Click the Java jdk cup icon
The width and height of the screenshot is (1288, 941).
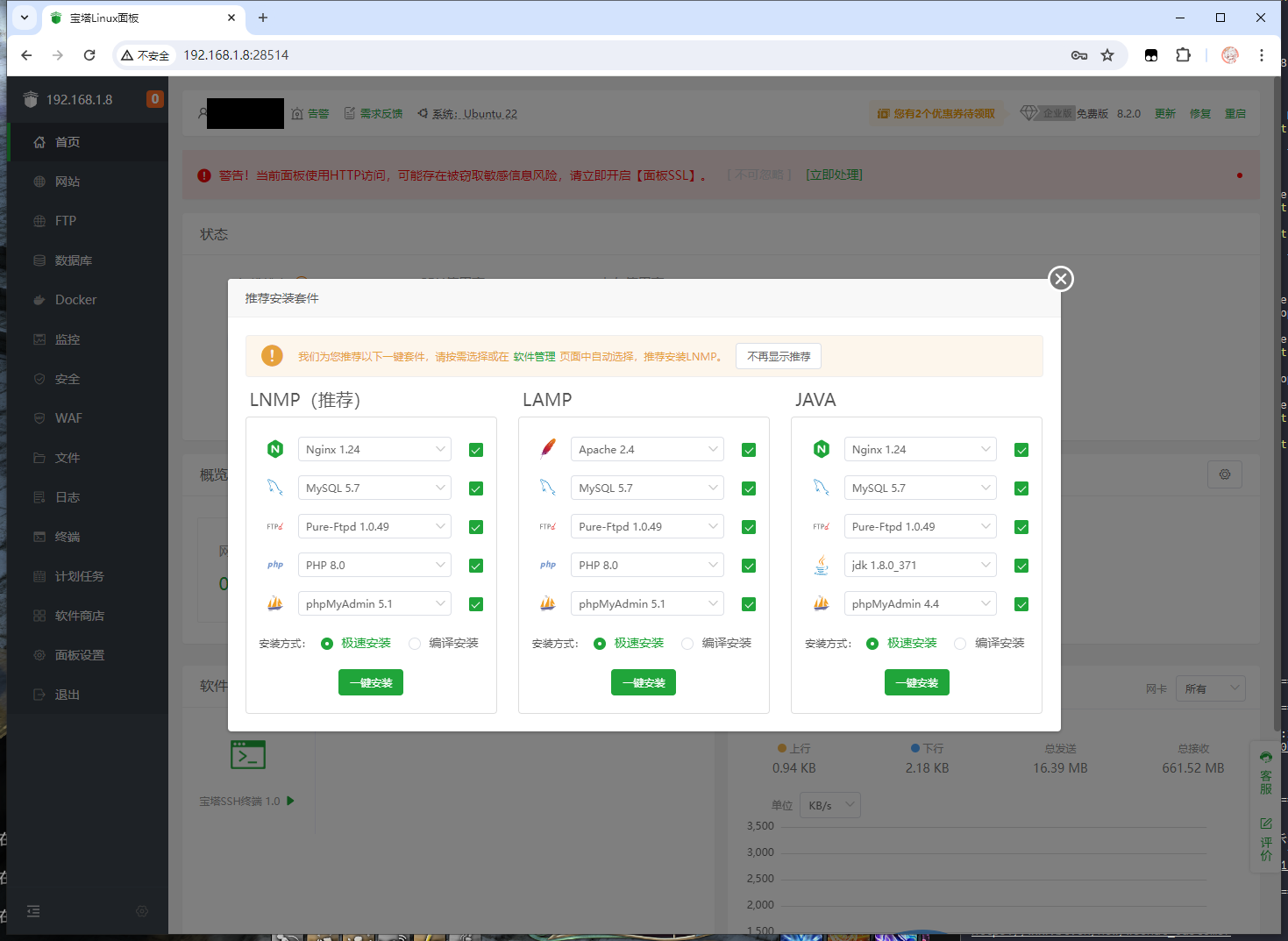[822, 565]
